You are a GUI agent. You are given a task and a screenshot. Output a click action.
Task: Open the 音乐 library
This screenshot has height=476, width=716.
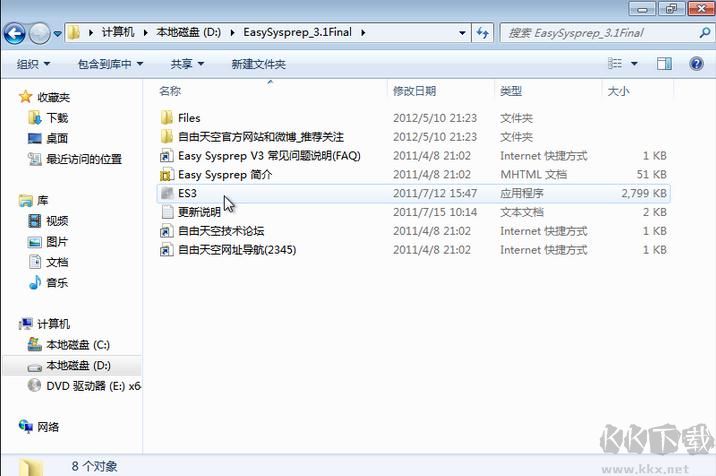pyautogui.click(x=57, y=283)
